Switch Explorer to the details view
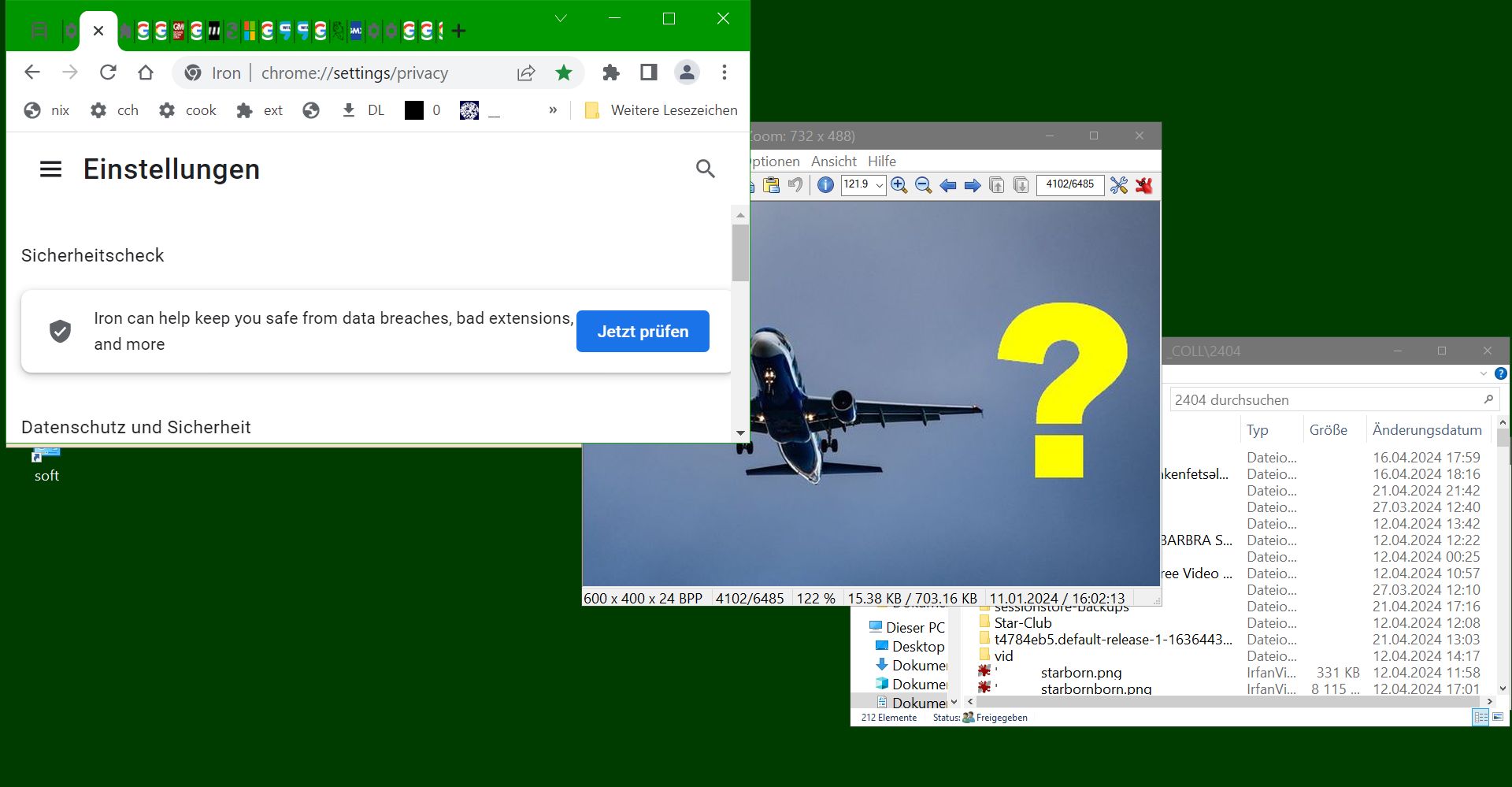Screen dimensions: 1512x787 pyautogui.click(x=1480, y=718)
